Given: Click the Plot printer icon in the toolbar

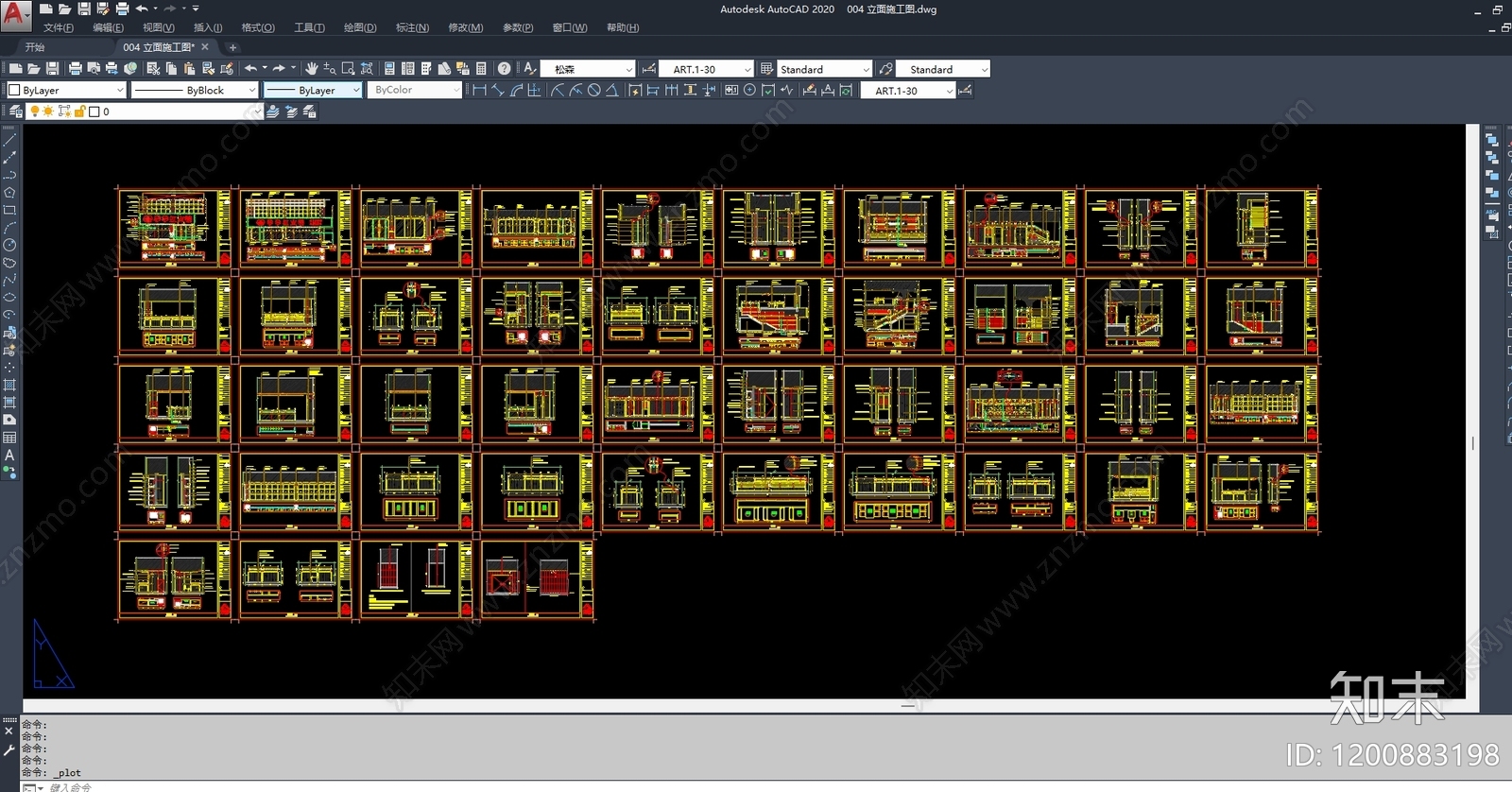Looking at the screenshot, I should click(x=76, y=68).
